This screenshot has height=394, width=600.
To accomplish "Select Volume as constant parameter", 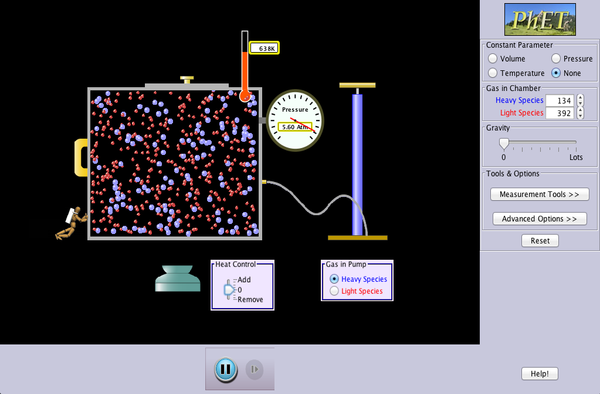I will pos(492,59).
